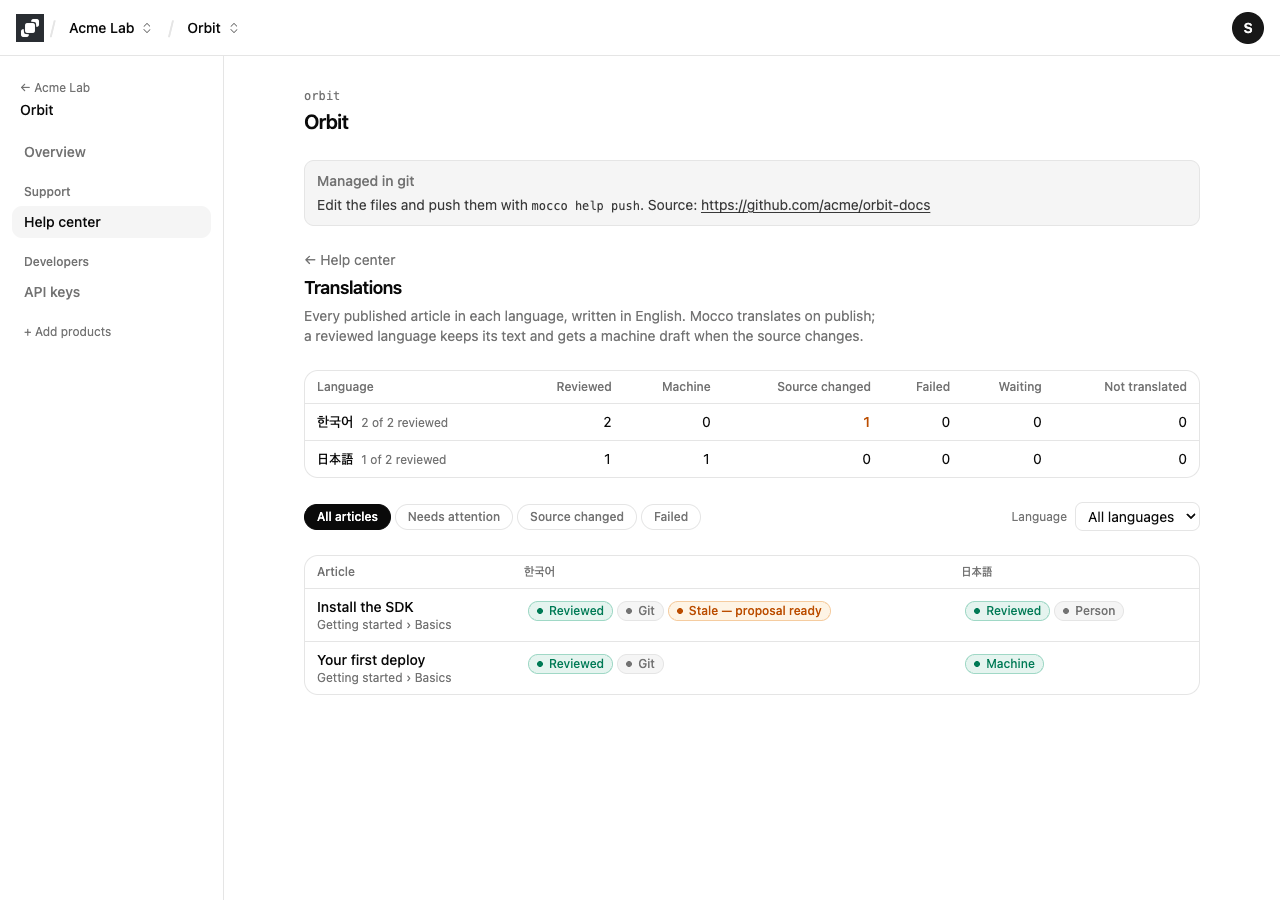Click the 한국어 language row name
This screenshot has width=1280, height=900.
click(335, 422)
